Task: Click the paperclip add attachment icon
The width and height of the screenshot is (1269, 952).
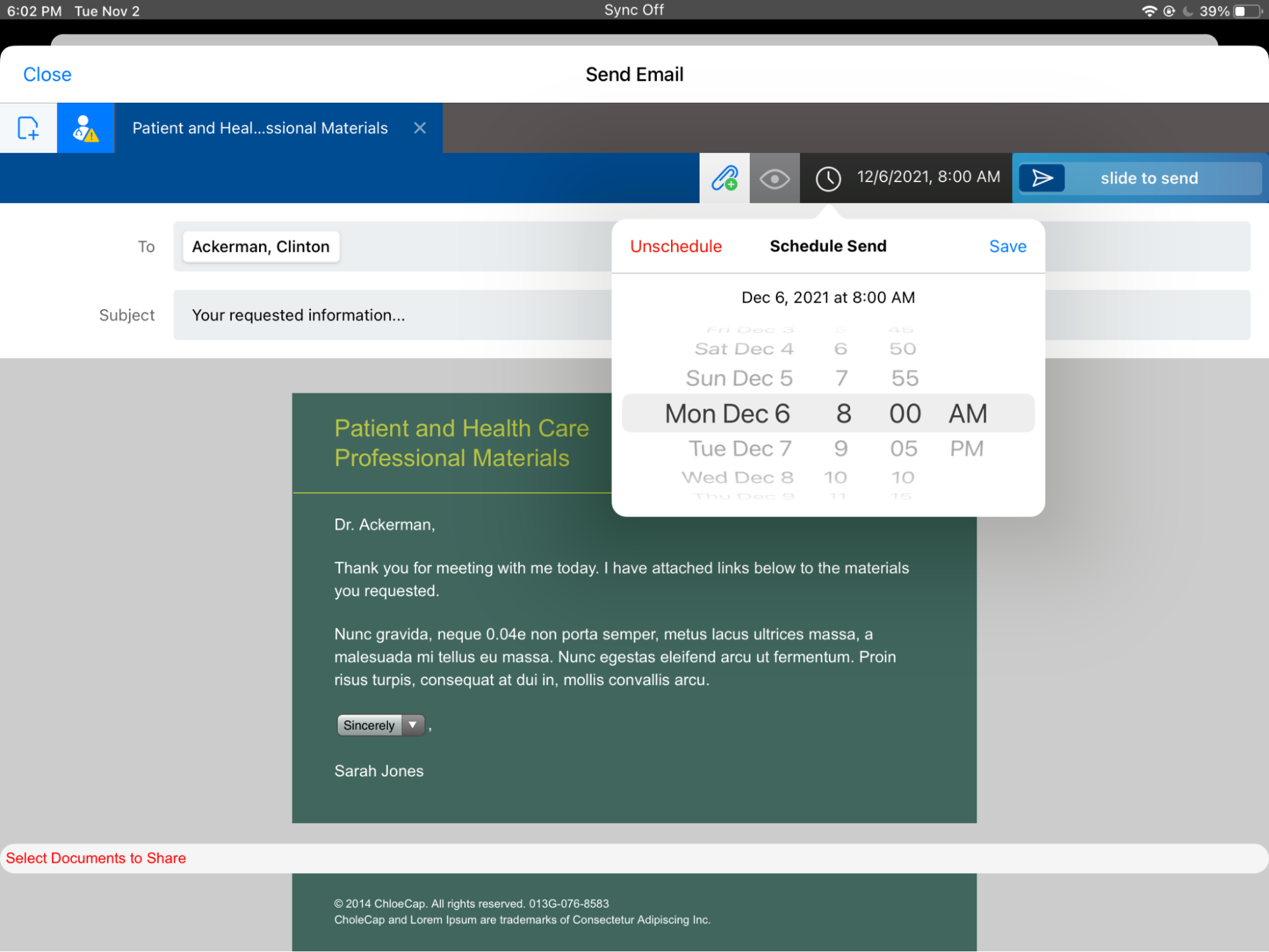Action: point(724,178)
